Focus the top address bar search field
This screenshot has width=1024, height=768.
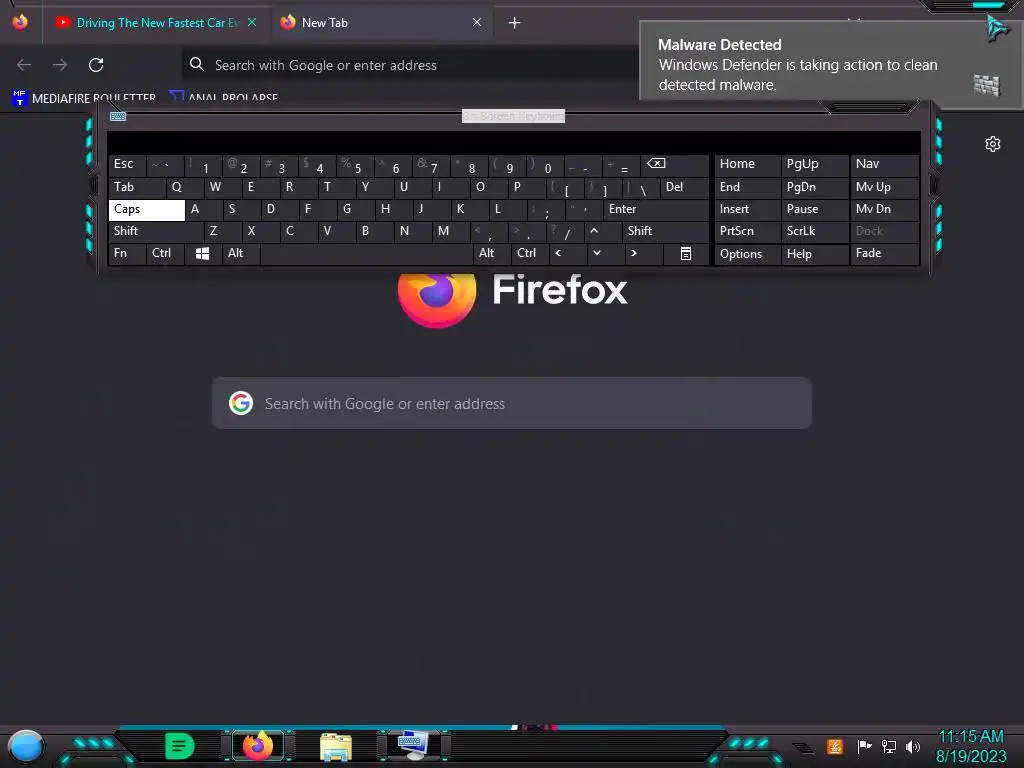click(x=411, y=65)
